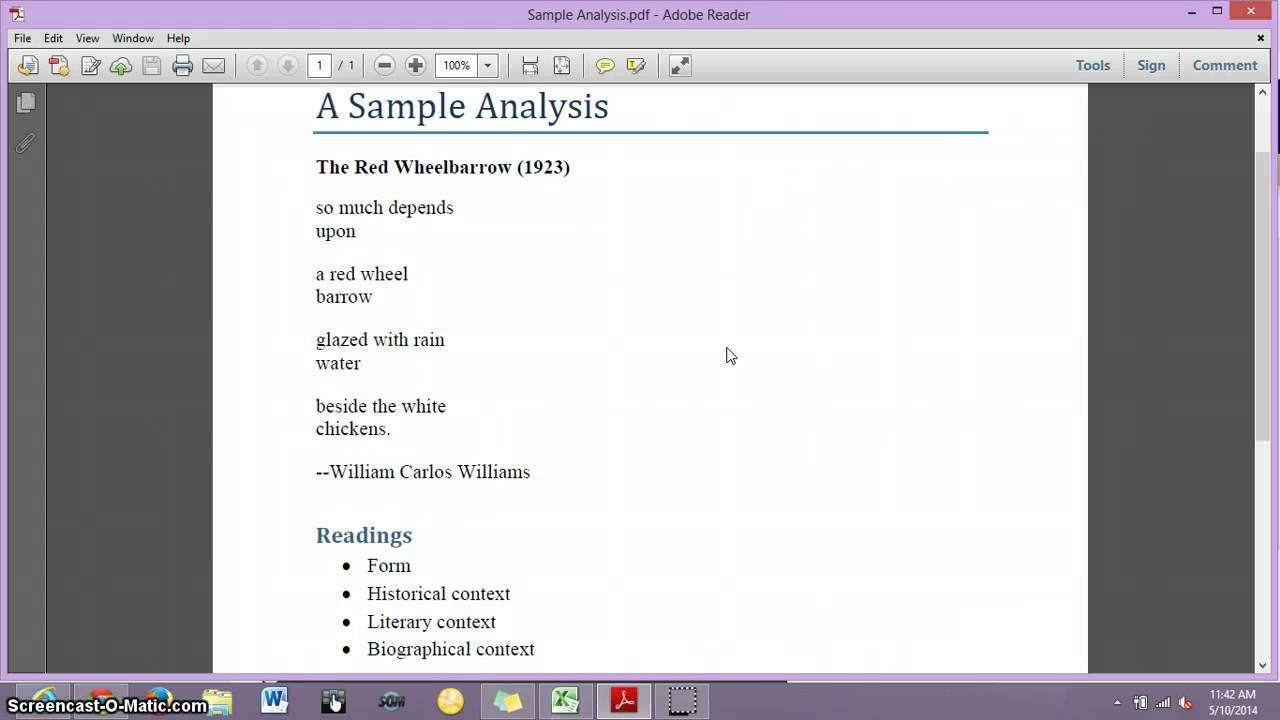
Task: Click the 'Literary context' bullet
Action: pos(431,622)
